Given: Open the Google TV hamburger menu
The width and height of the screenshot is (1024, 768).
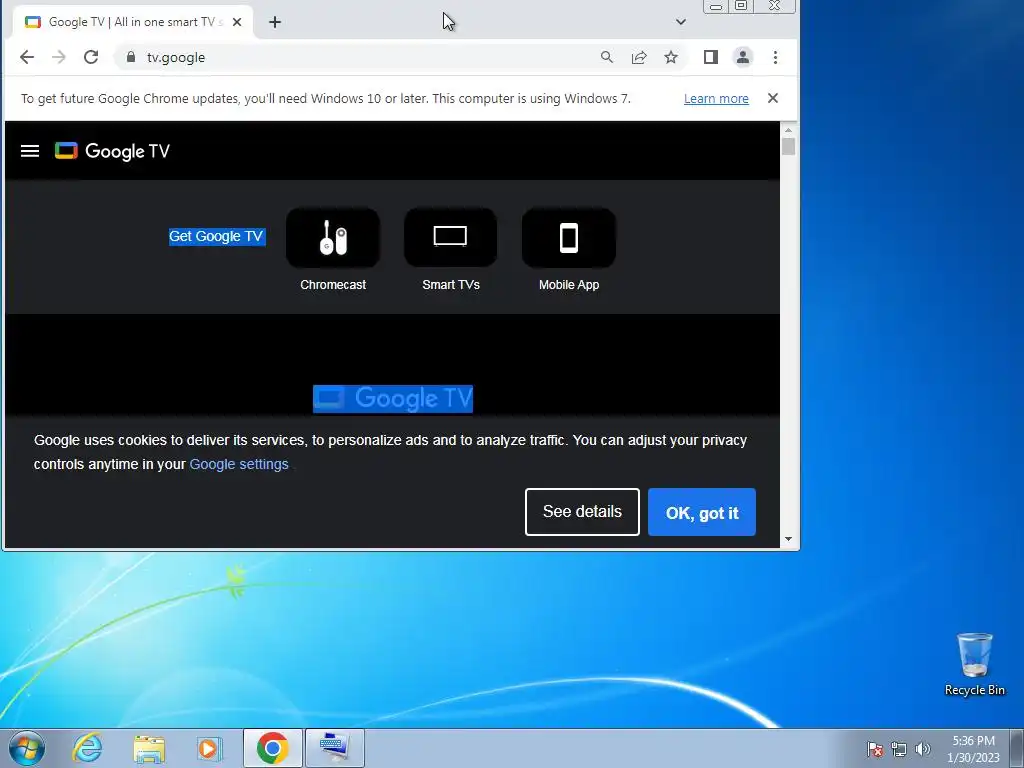Looking at the screenshot, I should [x=30, y=152].
